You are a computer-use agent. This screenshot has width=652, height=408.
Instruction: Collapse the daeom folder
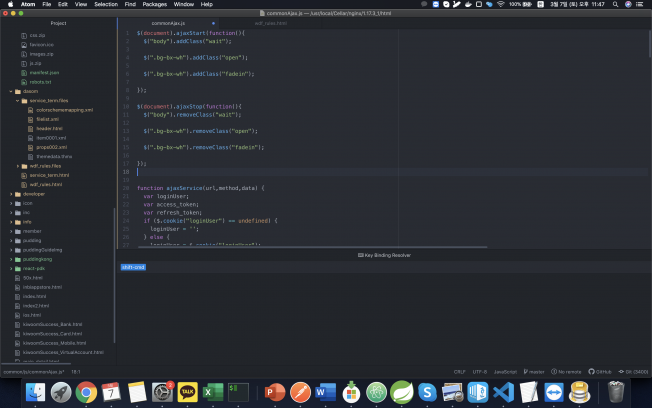point(30,91)
